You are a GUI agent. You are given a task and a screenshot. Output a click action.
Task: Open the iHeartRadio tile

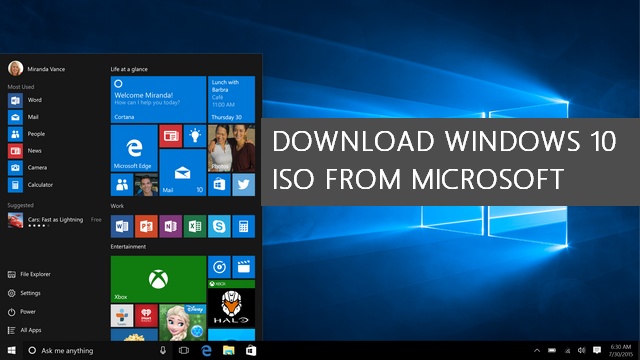[x=146, y=316]
